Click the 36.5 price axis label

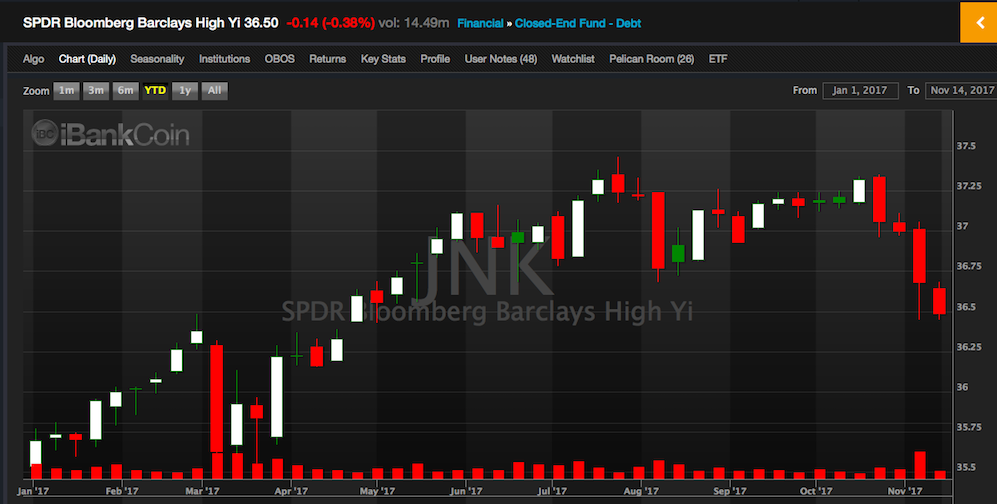tap(966, 307)
